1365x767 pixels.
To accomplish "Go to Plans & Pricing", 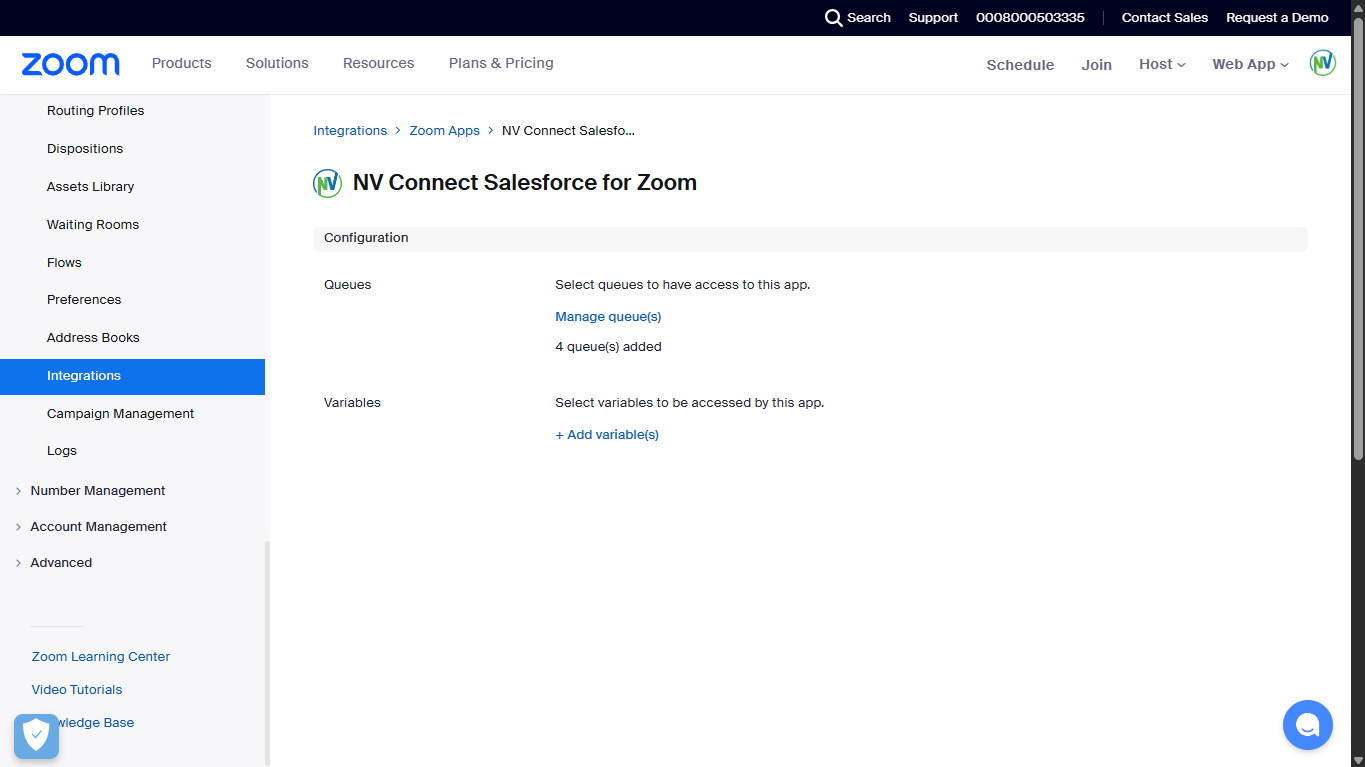I will pyautogui.click(x=501, y=63).
